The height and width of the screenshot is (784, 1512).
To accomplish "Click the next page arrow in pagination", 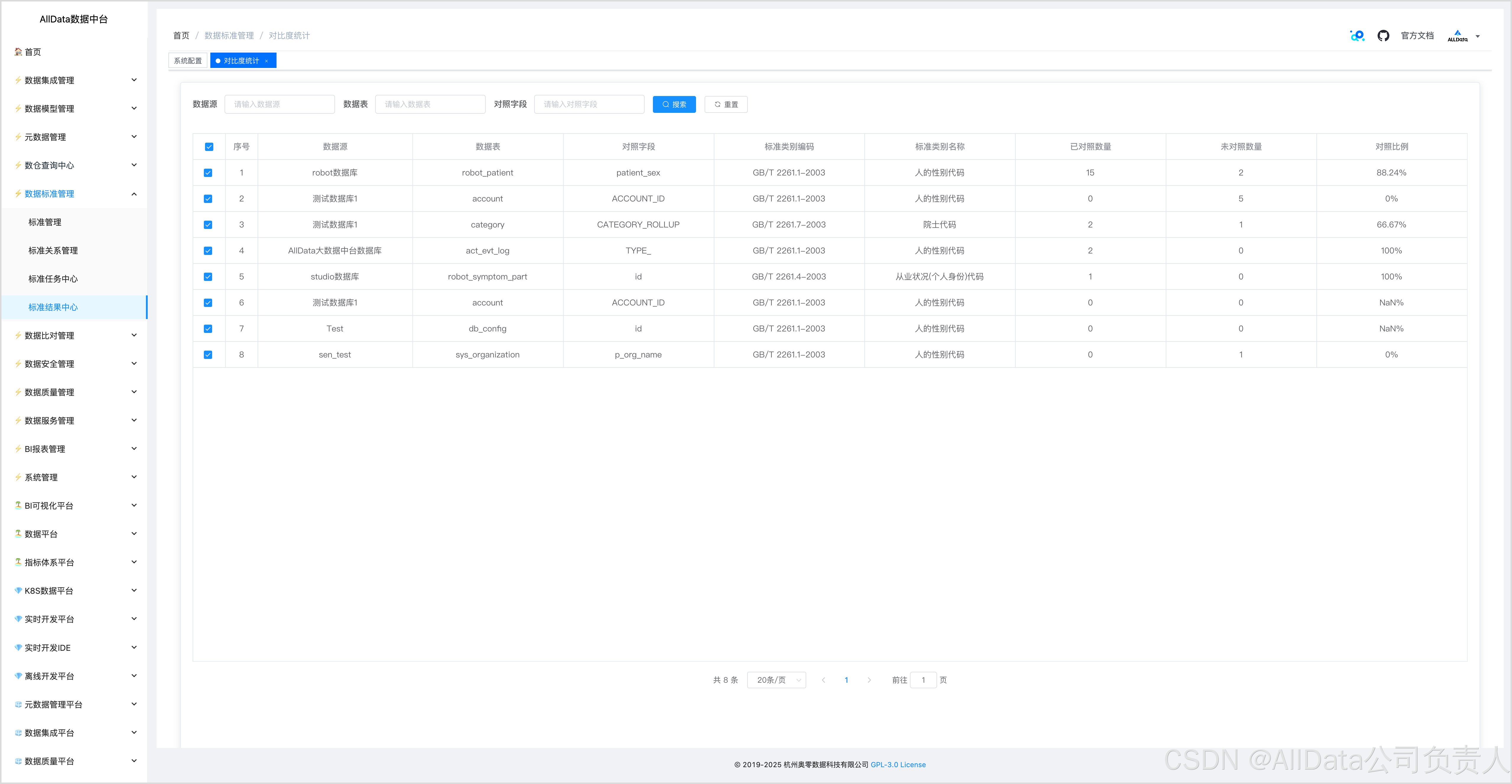I will point(869,680).
